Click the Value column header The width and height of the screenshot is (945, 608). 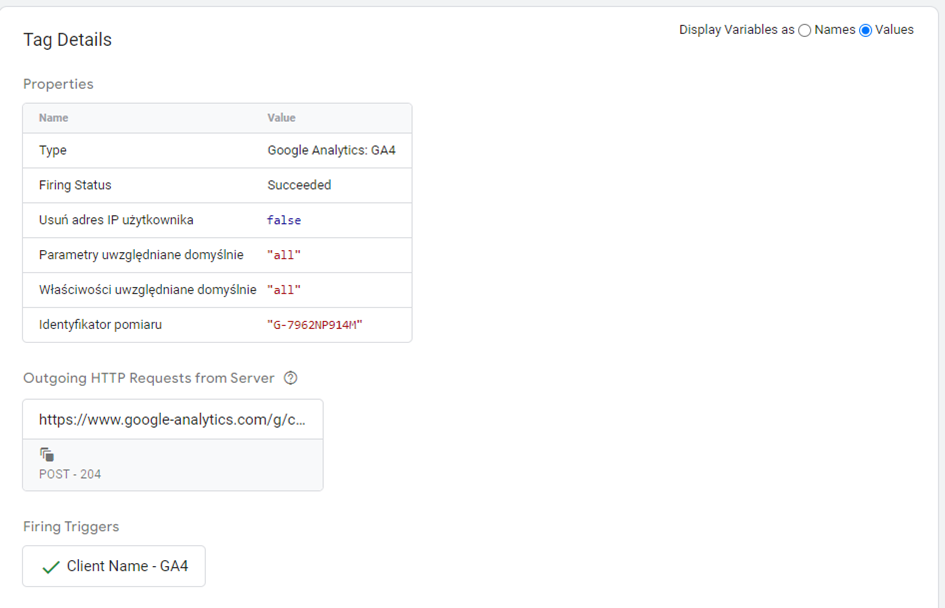click(281, 118)
